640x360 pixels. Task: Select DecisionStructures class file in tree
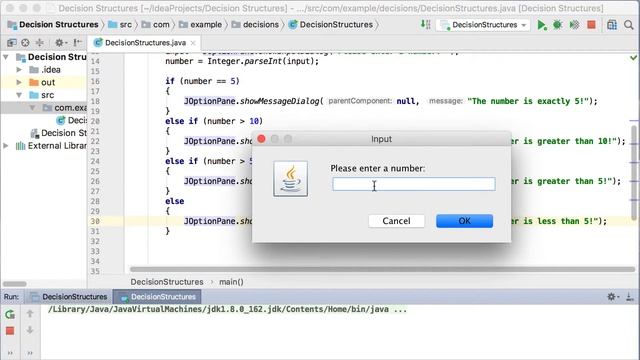(72, 120)
